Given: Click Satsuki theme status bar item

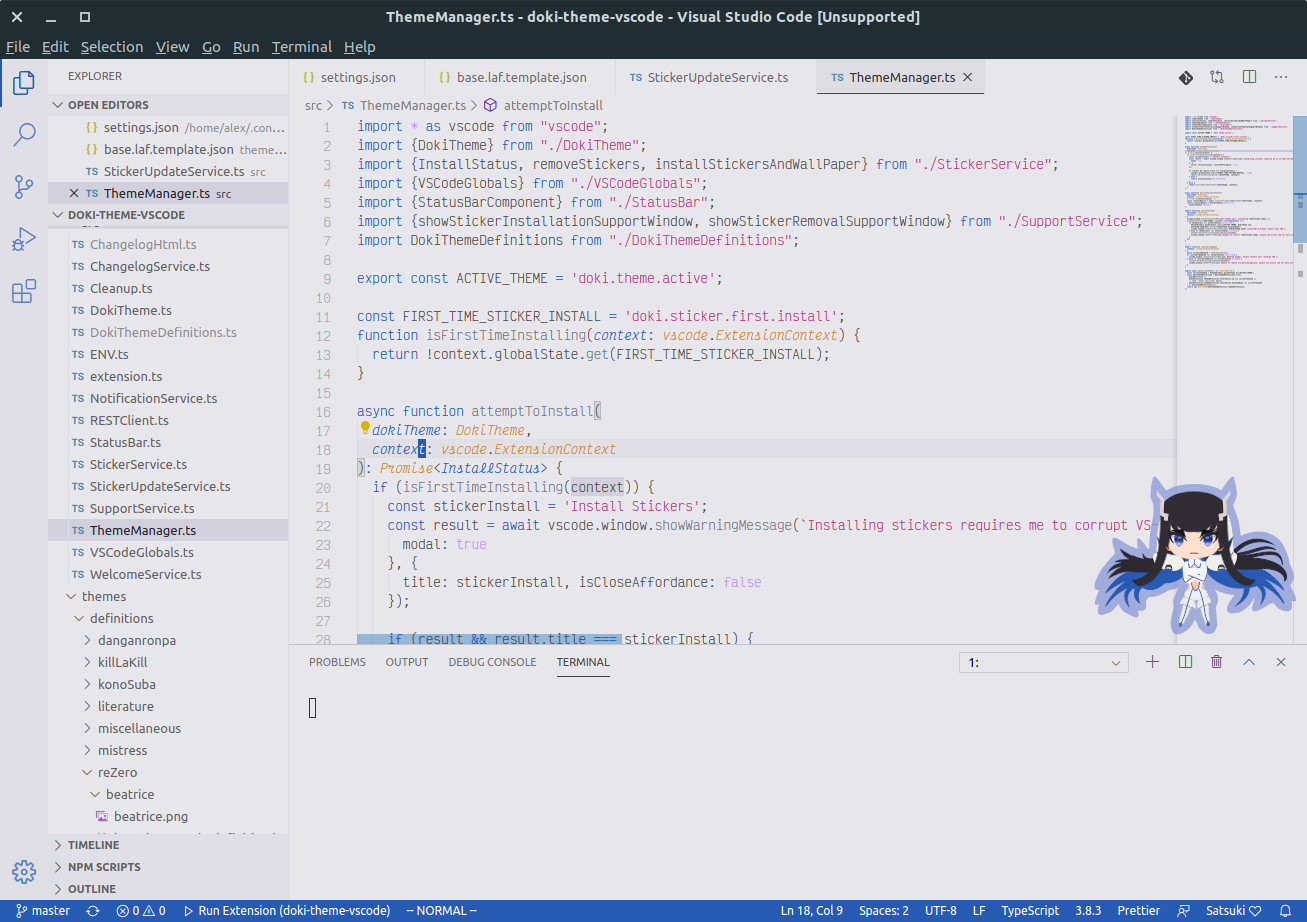Looking at the screenshot, I should [x=1233, y=911].
